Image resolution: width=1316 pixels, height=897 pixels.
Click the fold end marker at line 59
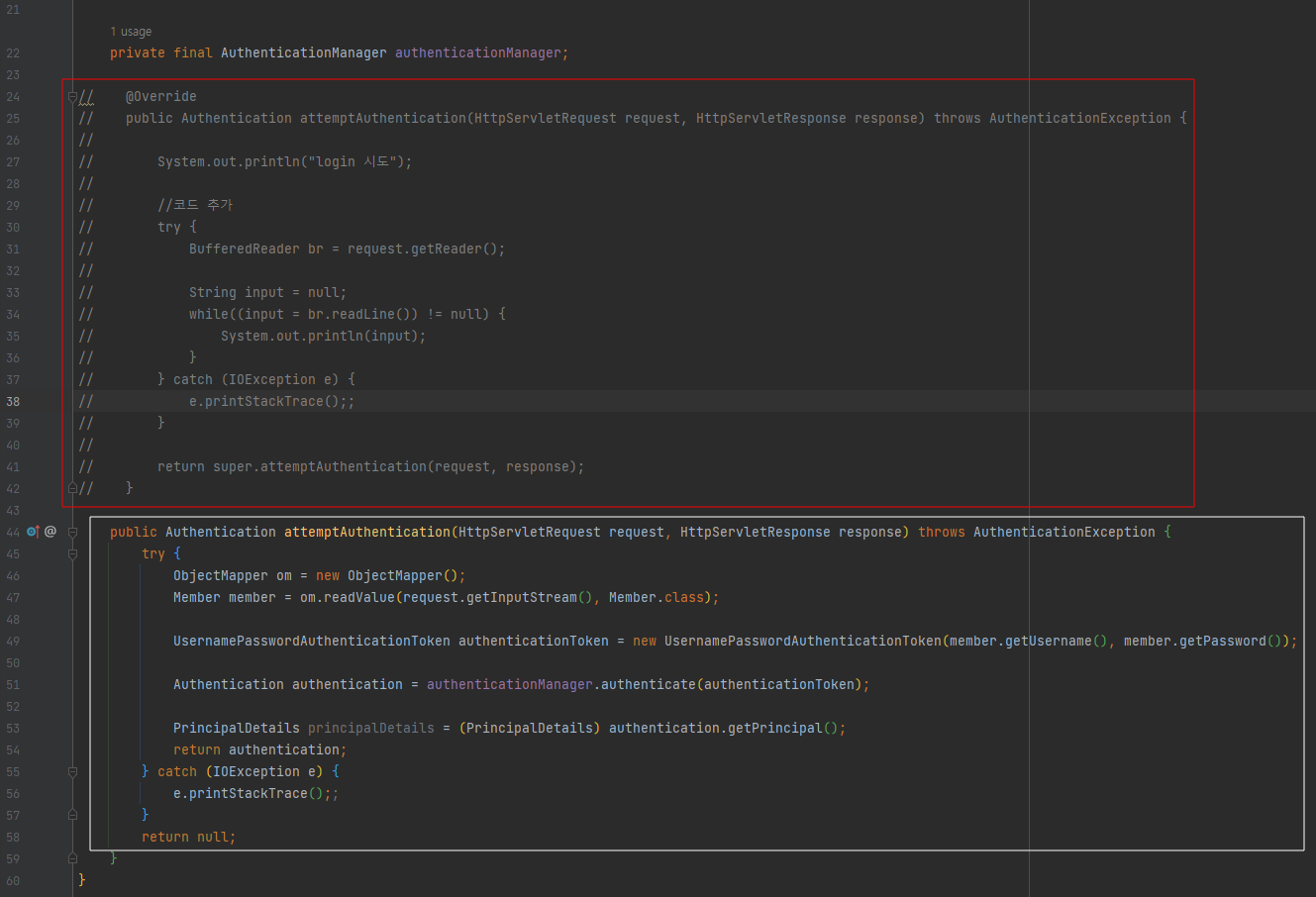point(72,858)
